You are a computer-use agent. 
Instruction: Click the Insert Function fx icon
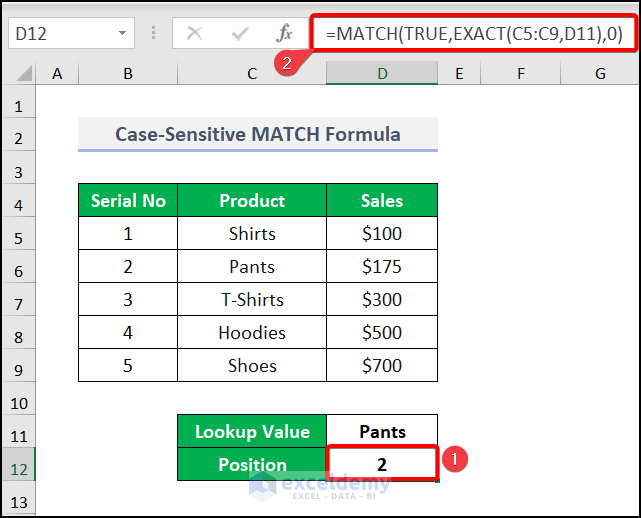(285, 33)
